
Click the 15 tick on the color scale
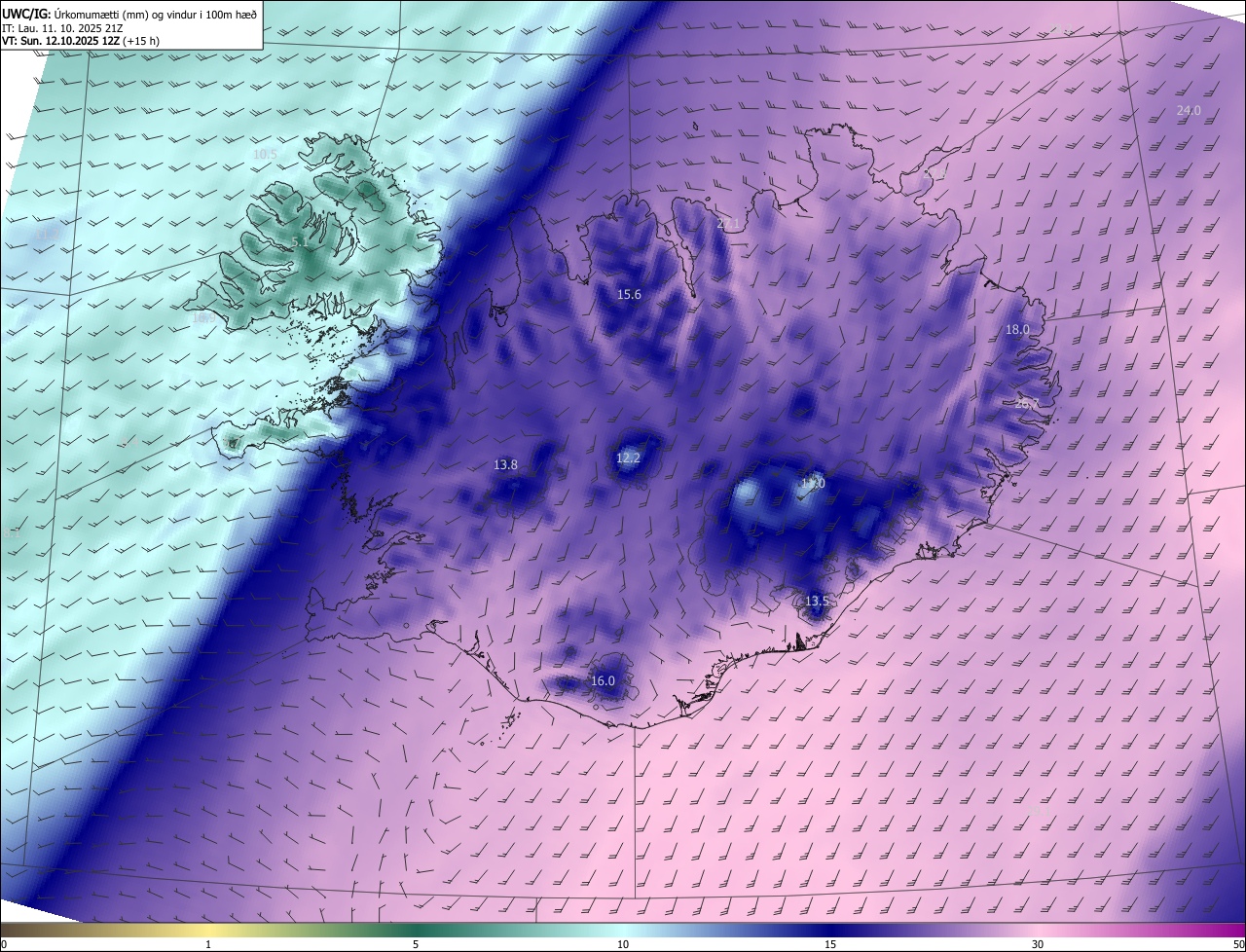point(830,944)
